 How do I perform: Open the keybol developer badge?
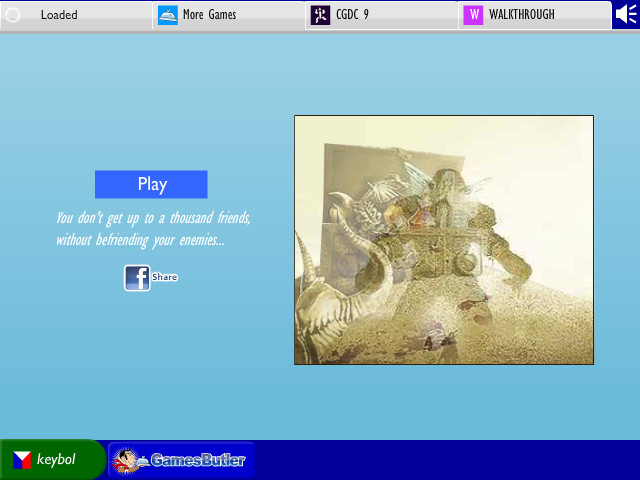(52, 460)
